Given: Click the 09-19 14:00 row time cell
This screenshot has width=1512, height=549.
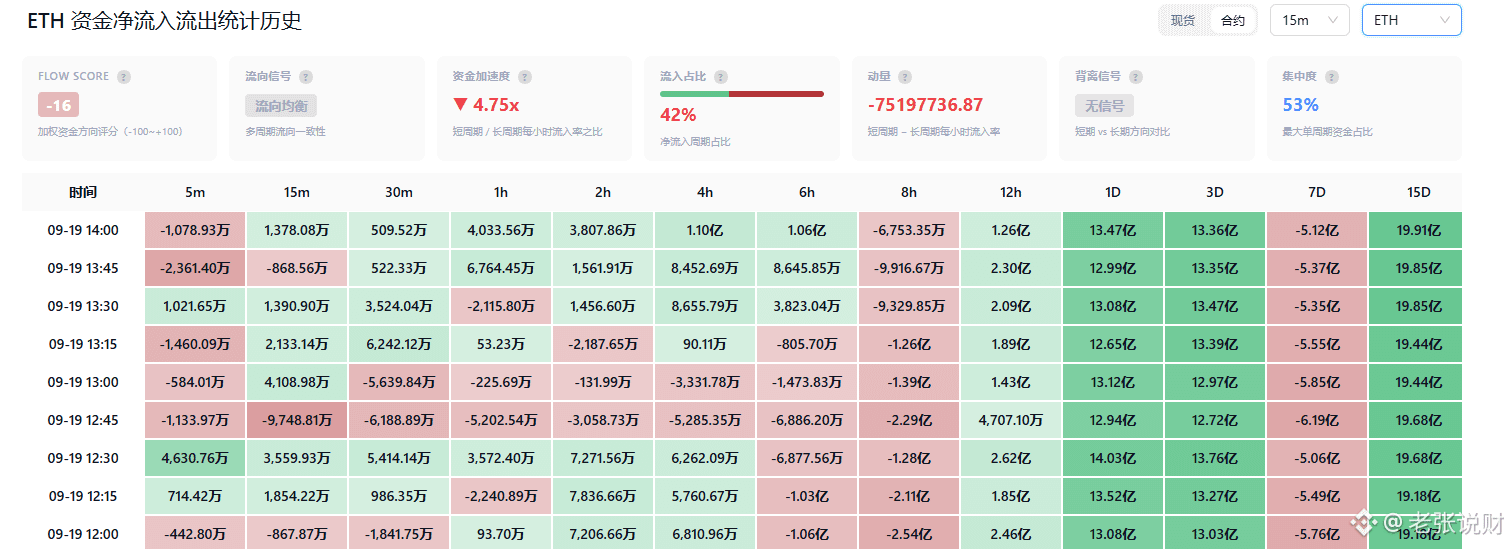Looking at the screenshot, I should [x=83, y=230].
